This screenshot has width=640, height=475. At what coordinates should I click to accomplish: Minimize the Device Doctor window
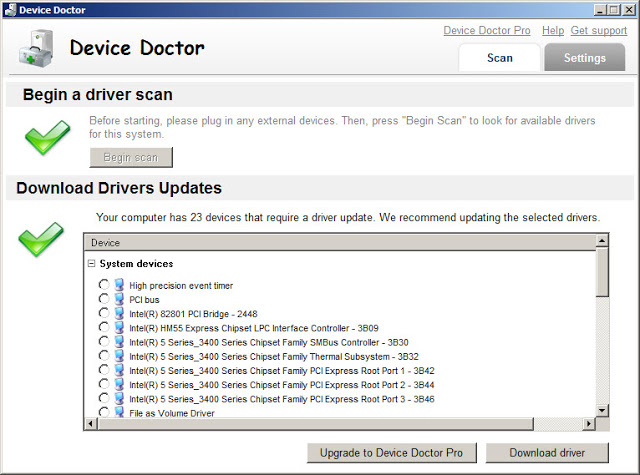click(600, 10)
